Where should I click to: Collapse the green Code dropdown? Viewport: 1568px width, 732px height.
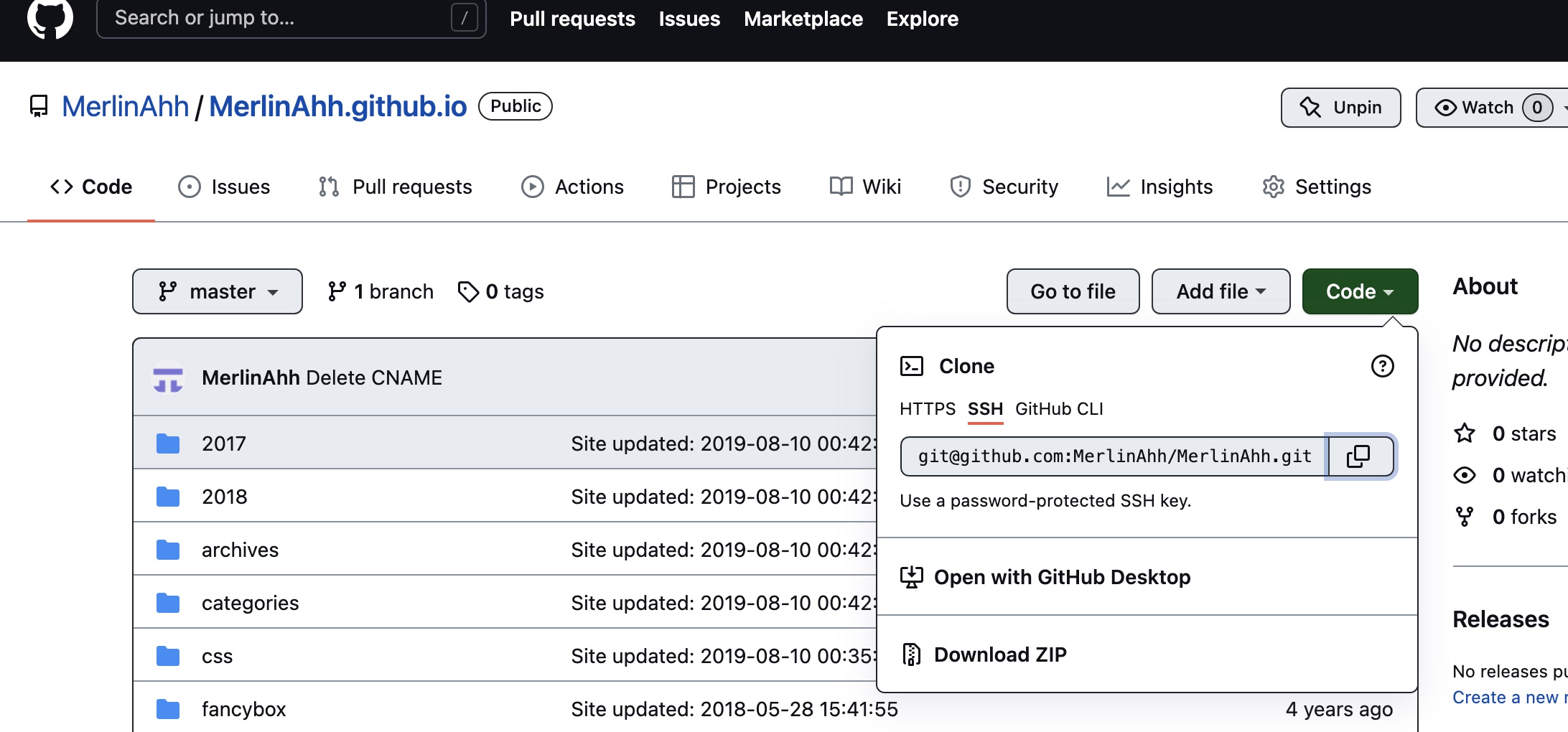coord(1360,291)
